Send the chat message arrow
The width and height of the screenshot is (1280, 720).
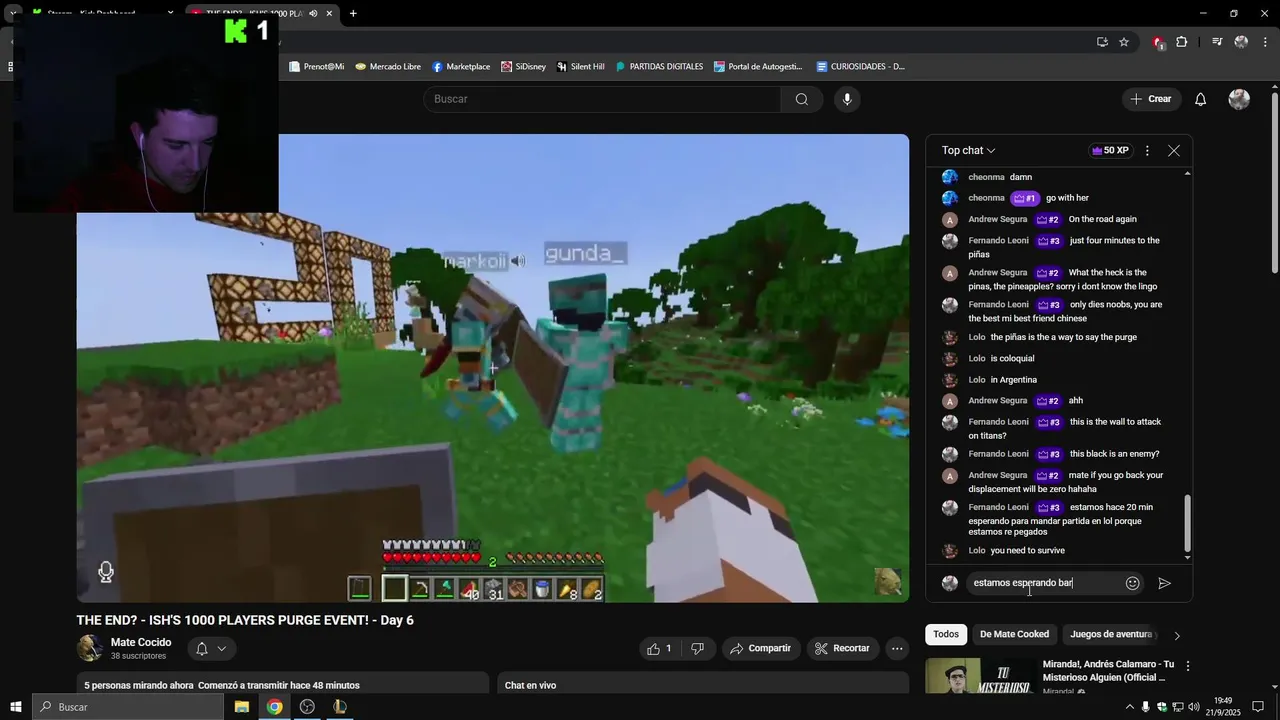click(x=1164, y=583)
